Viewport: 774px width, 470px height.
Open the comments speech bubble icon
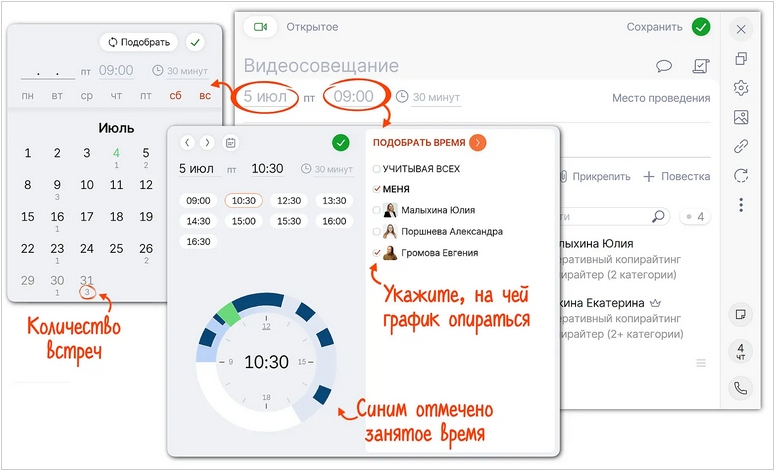click(x=663, y=66)
